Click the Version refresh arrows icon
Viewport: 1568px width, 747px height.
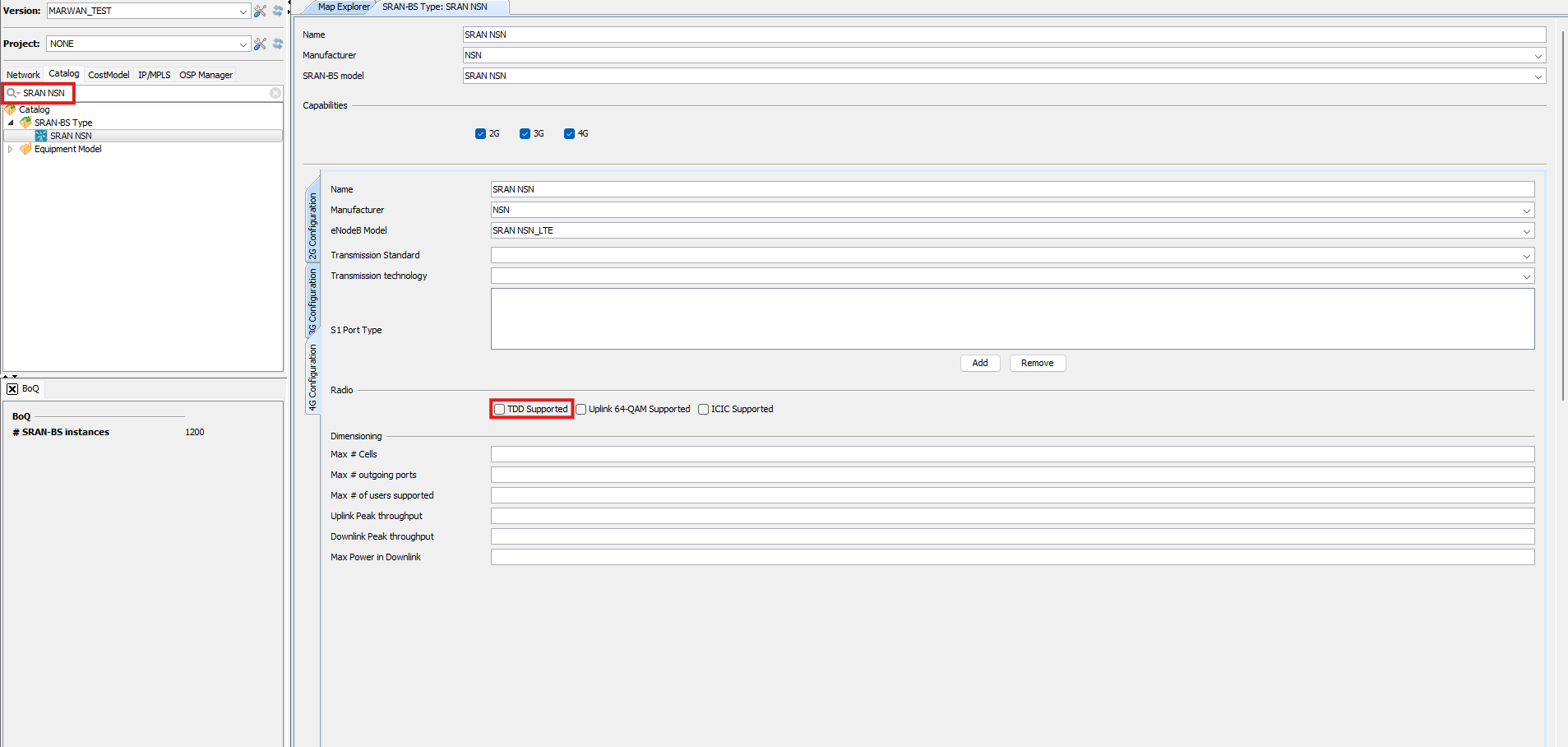(x=278, y=11)
